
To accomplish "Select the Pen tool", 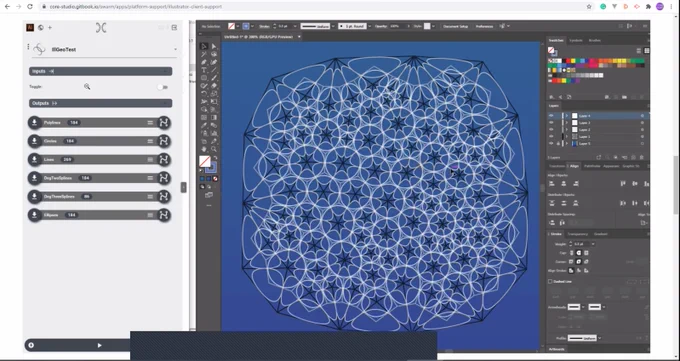I will pyautogui.click(x=204, y=62).
